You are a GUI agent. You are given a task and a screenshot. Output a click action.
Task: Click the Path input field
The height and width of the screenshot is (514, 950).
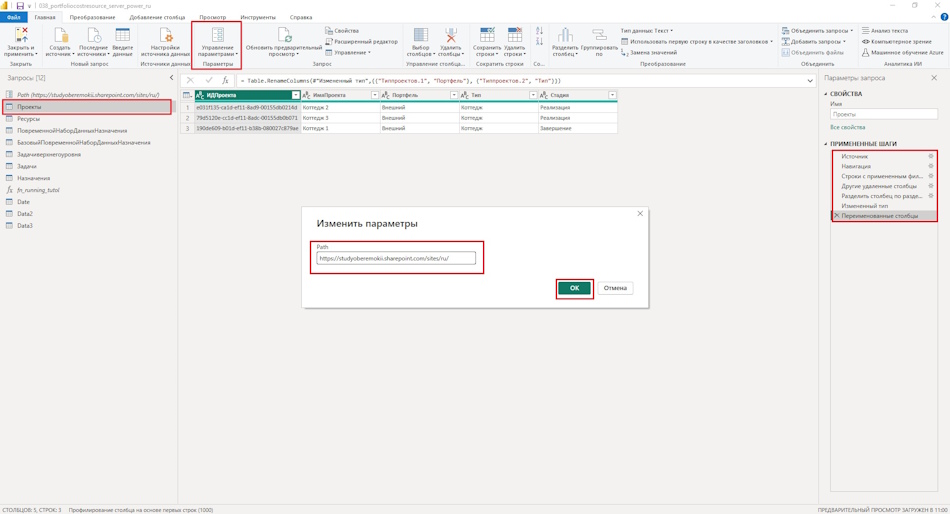(x=396, y=258)
